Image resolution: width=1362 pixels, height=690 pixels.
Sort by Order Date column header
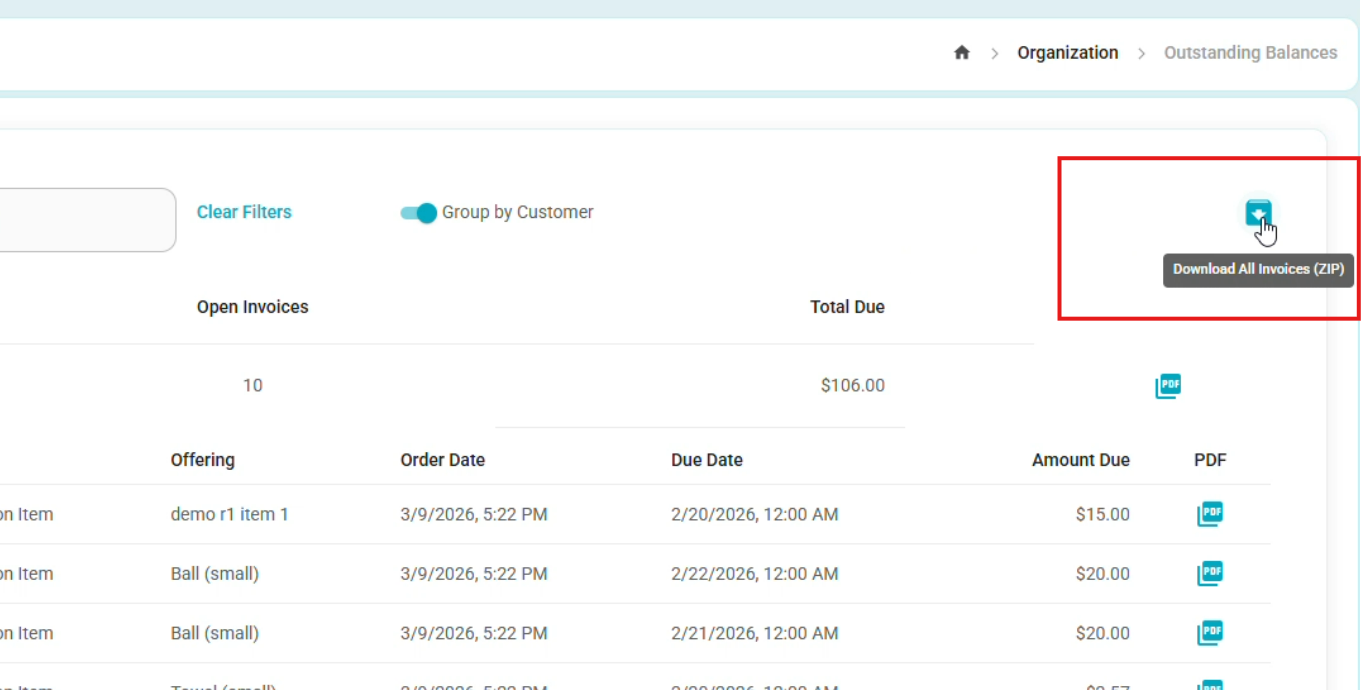tap(442, 460)
